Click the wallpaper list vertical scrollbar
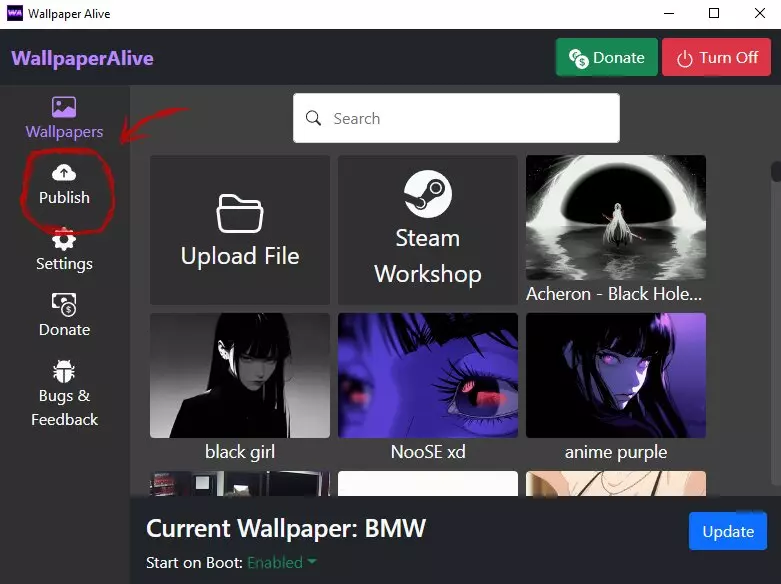This screenshot has height=584, width=781. tap(776, 324)
